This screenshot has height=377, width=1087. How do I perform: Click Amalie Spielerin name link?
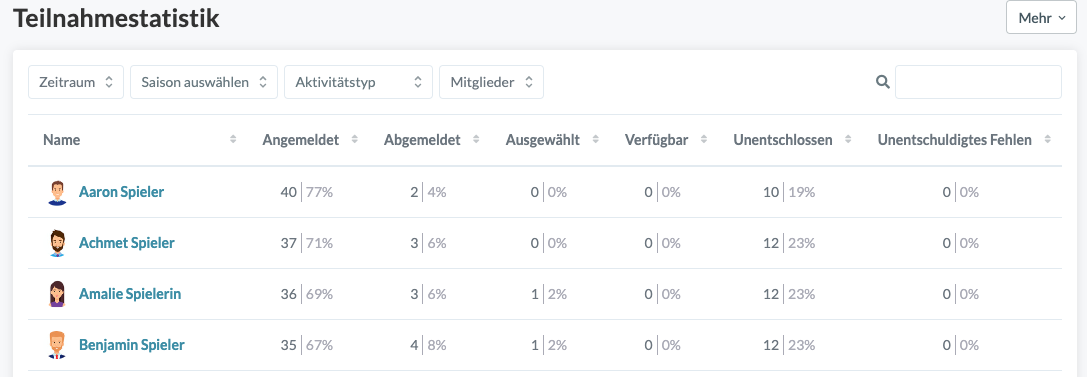(x=130, y=294)
